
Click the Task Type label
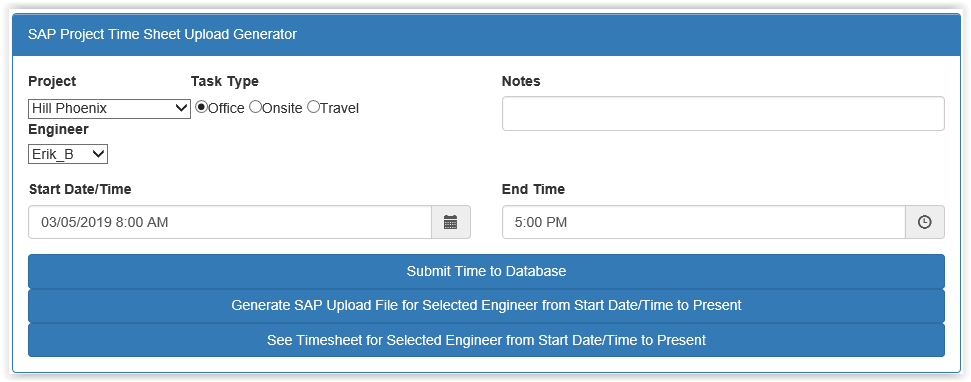224,81
